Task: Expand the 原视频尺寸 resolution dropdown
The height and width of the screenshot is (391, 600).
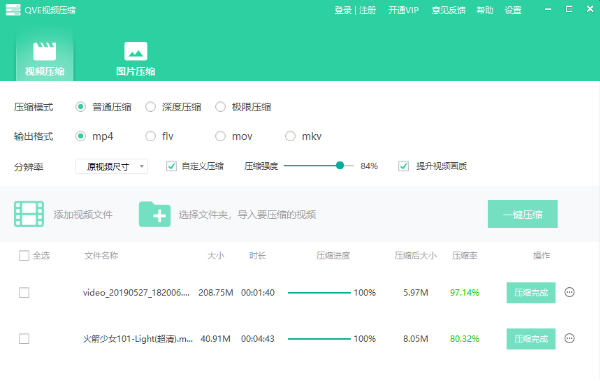Action: coord(111,166)
